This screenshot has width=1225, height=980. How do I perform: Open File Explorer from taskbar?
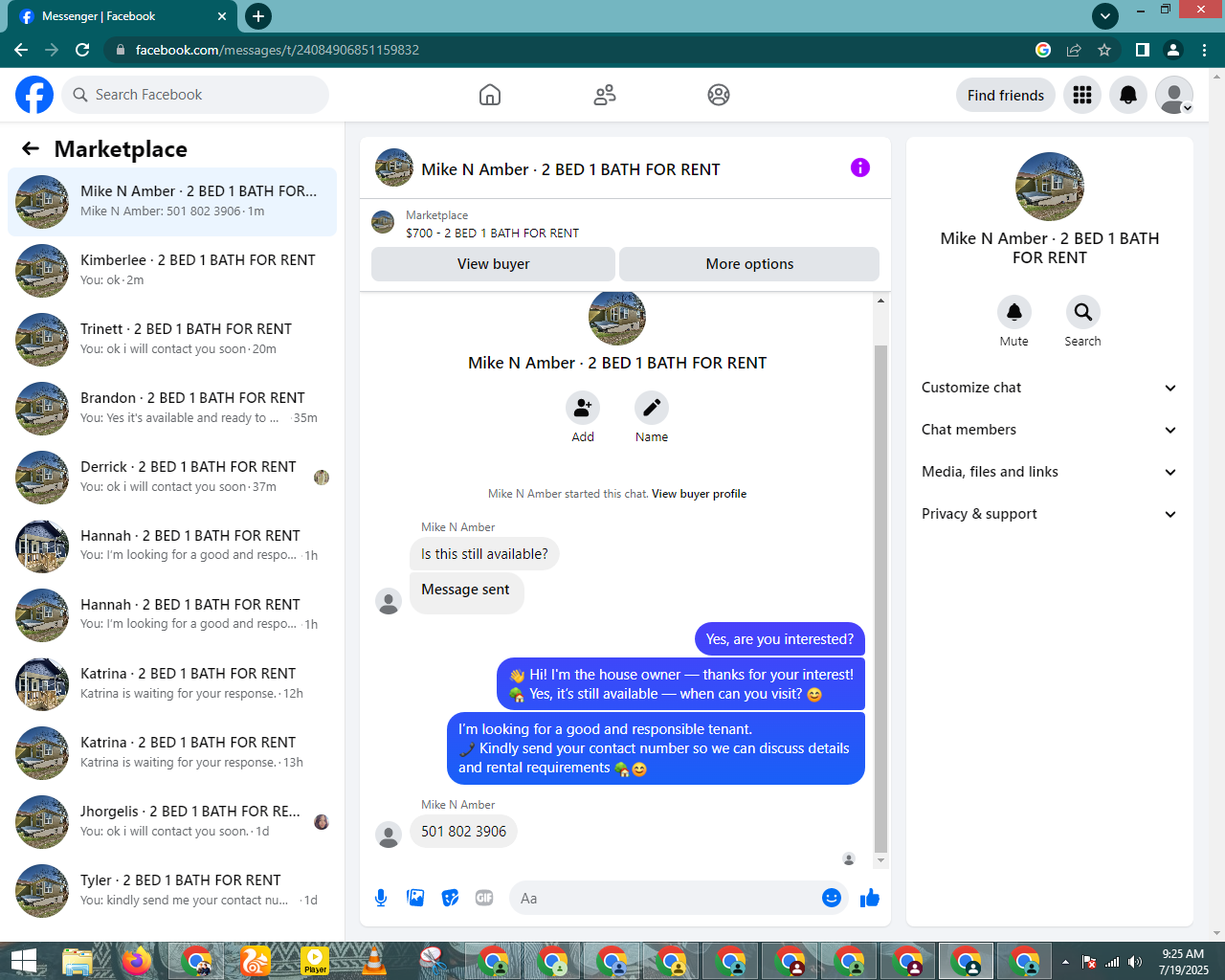[78, 961]
